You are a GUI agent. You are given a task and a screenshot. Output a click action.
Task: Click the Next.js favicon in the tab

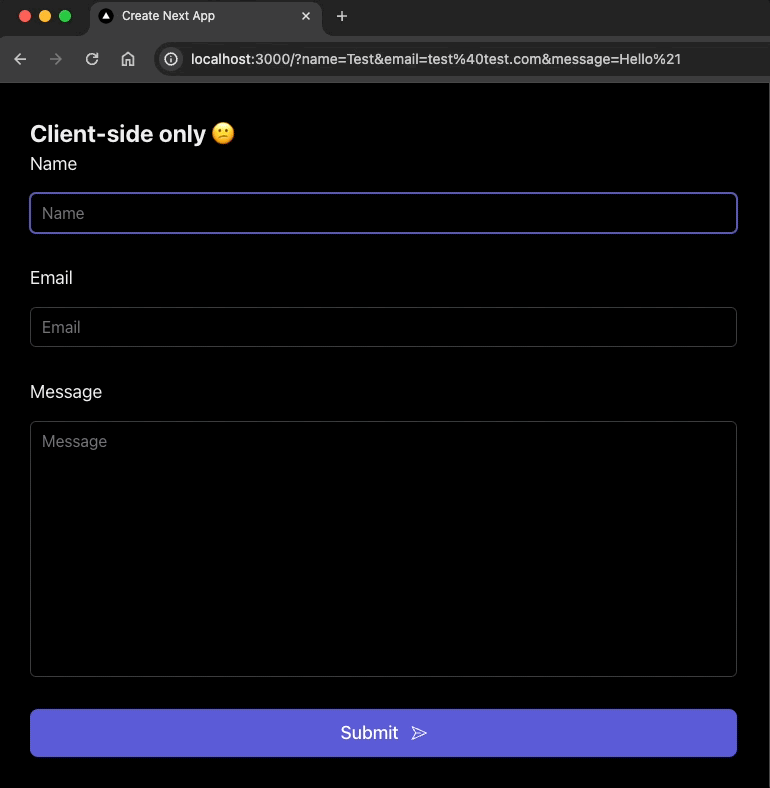click(106, 16)
